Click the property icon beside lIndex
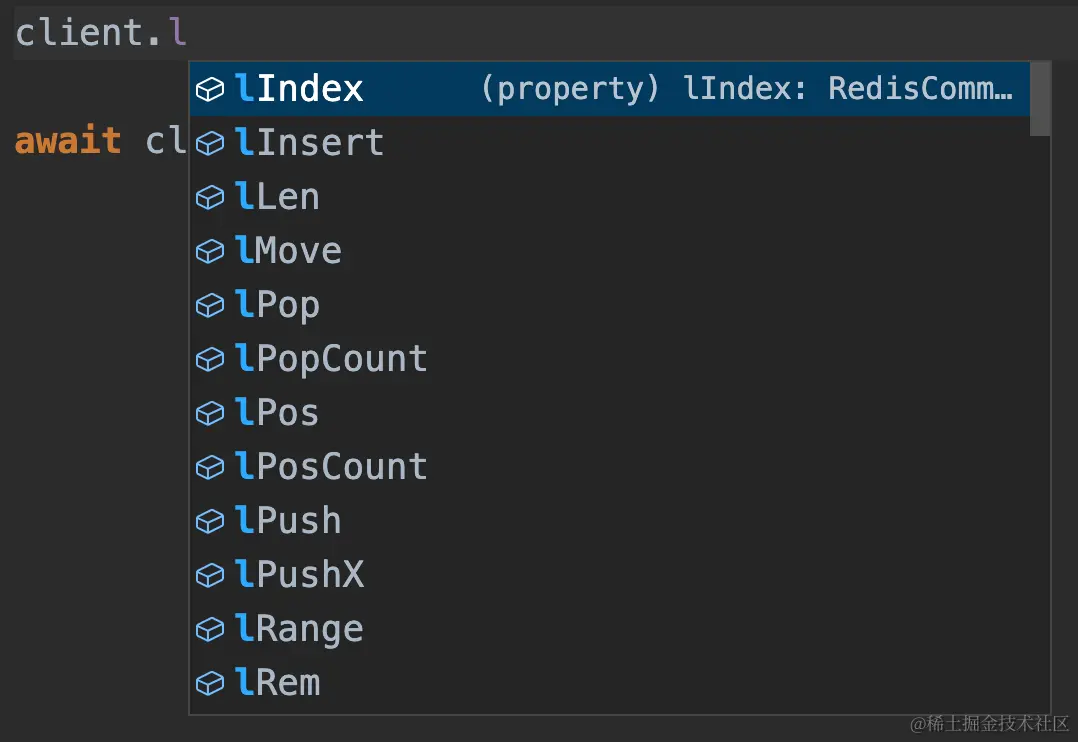Screen dimensions: 1078x742 click(x=210, y=89)
